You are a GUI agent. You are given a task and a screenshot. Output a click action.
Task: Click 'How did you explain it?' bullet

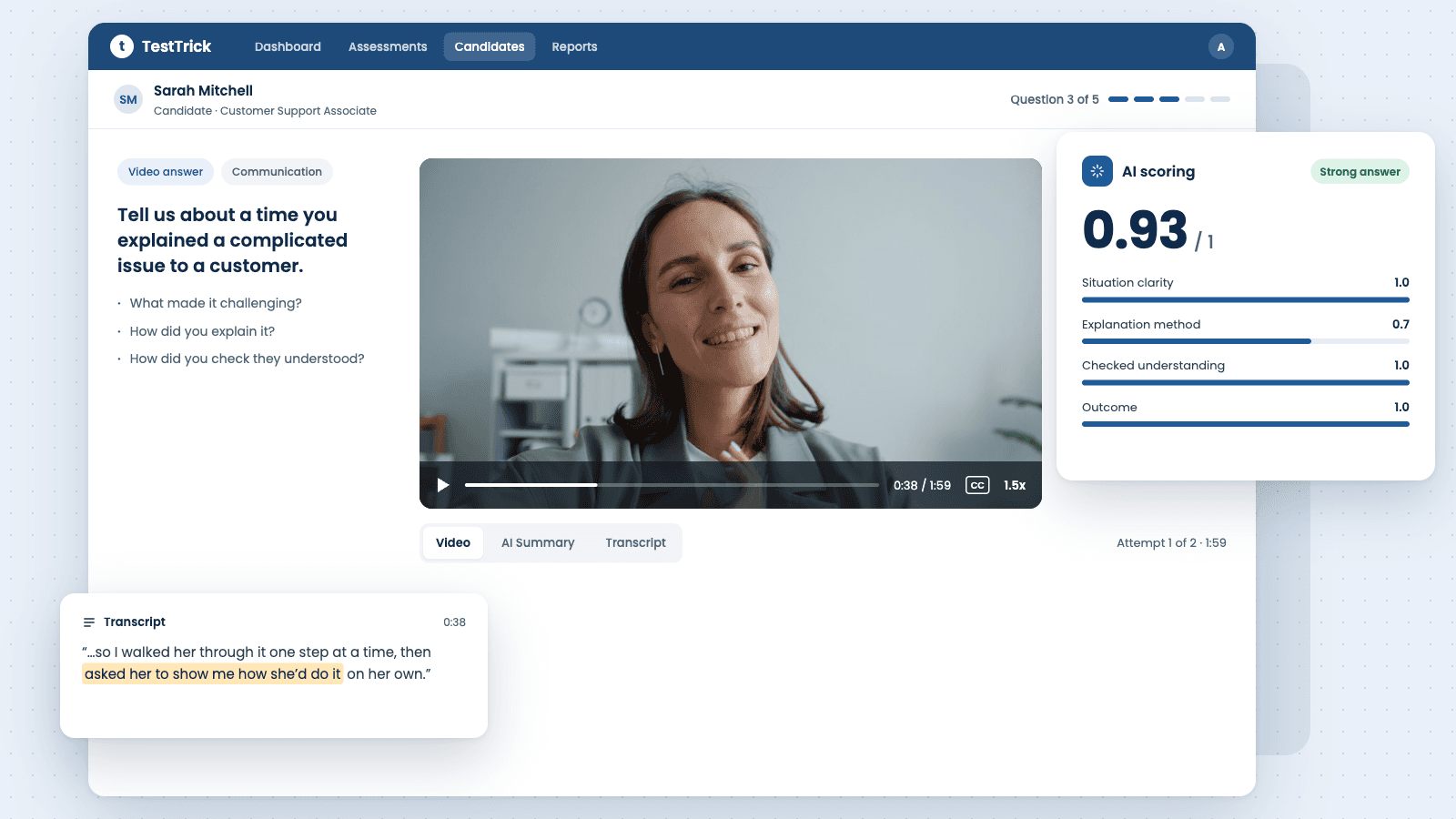(x=202, y=331)
